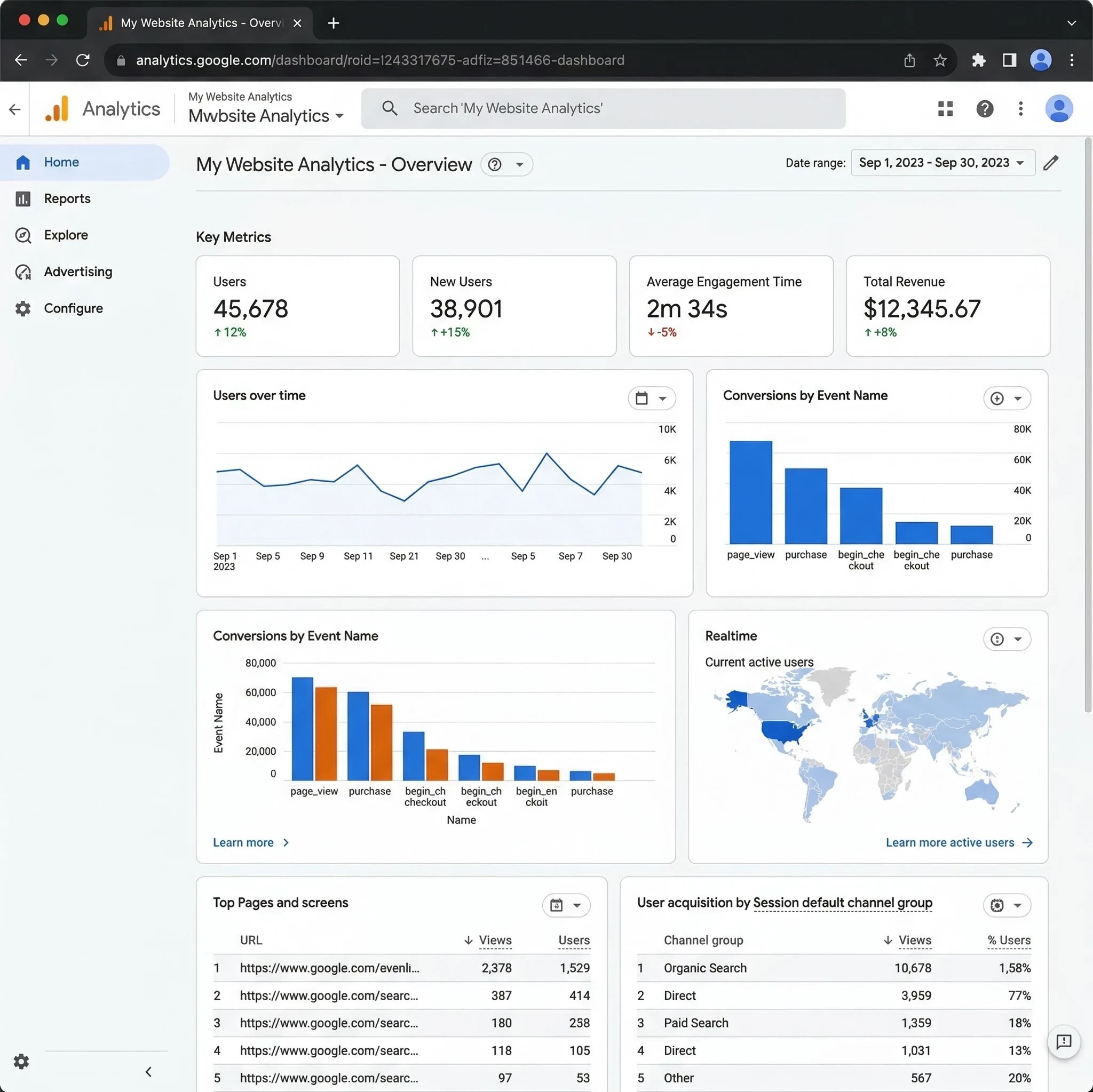Click the help question mark icon in header
Viewport: 1093px width, 1092px height.
984,109
